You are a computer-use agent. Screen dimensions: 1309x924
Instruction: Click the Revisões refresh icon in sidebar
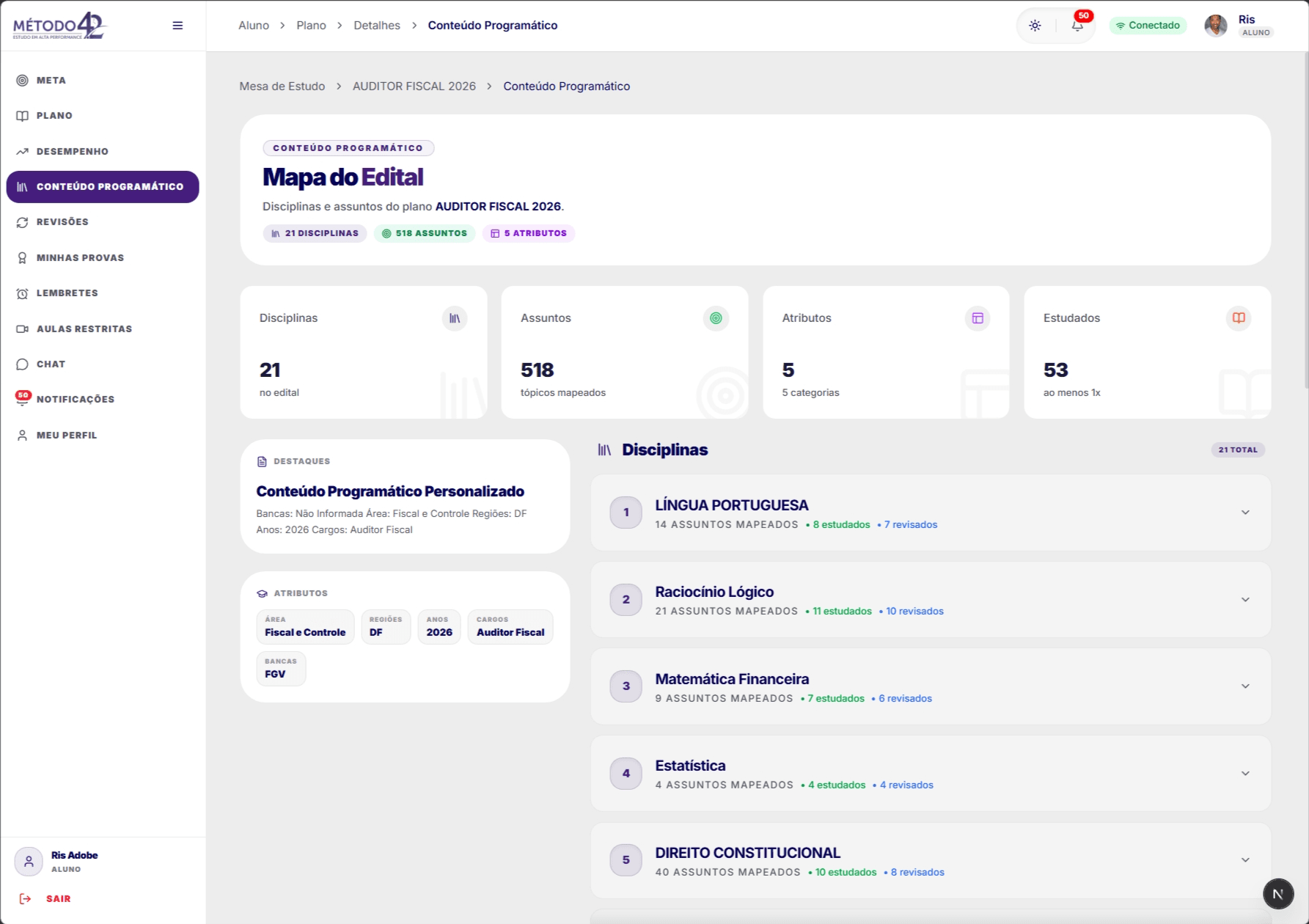(x=22, y=222)
